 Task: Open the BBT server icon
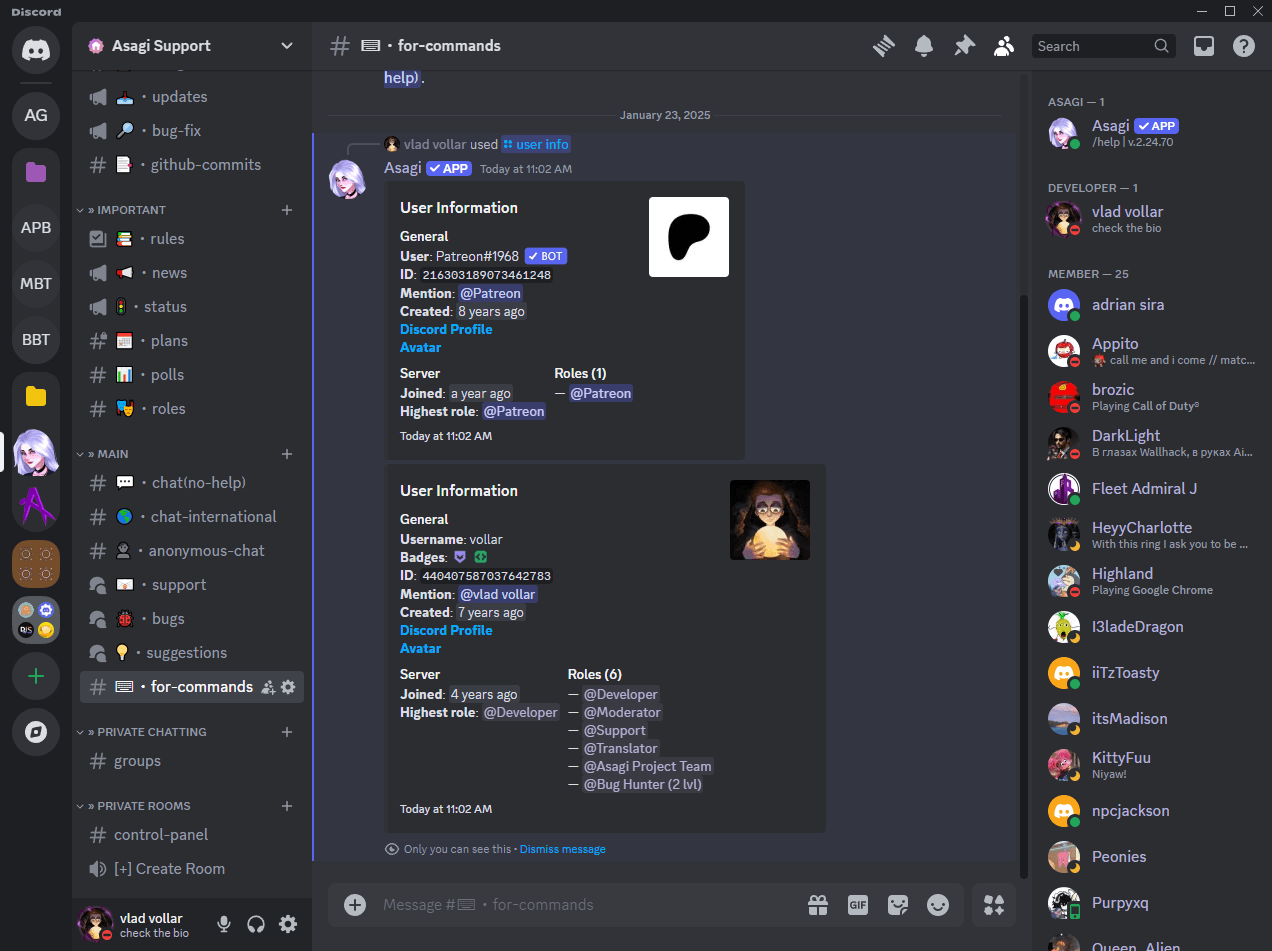(36, 339)
